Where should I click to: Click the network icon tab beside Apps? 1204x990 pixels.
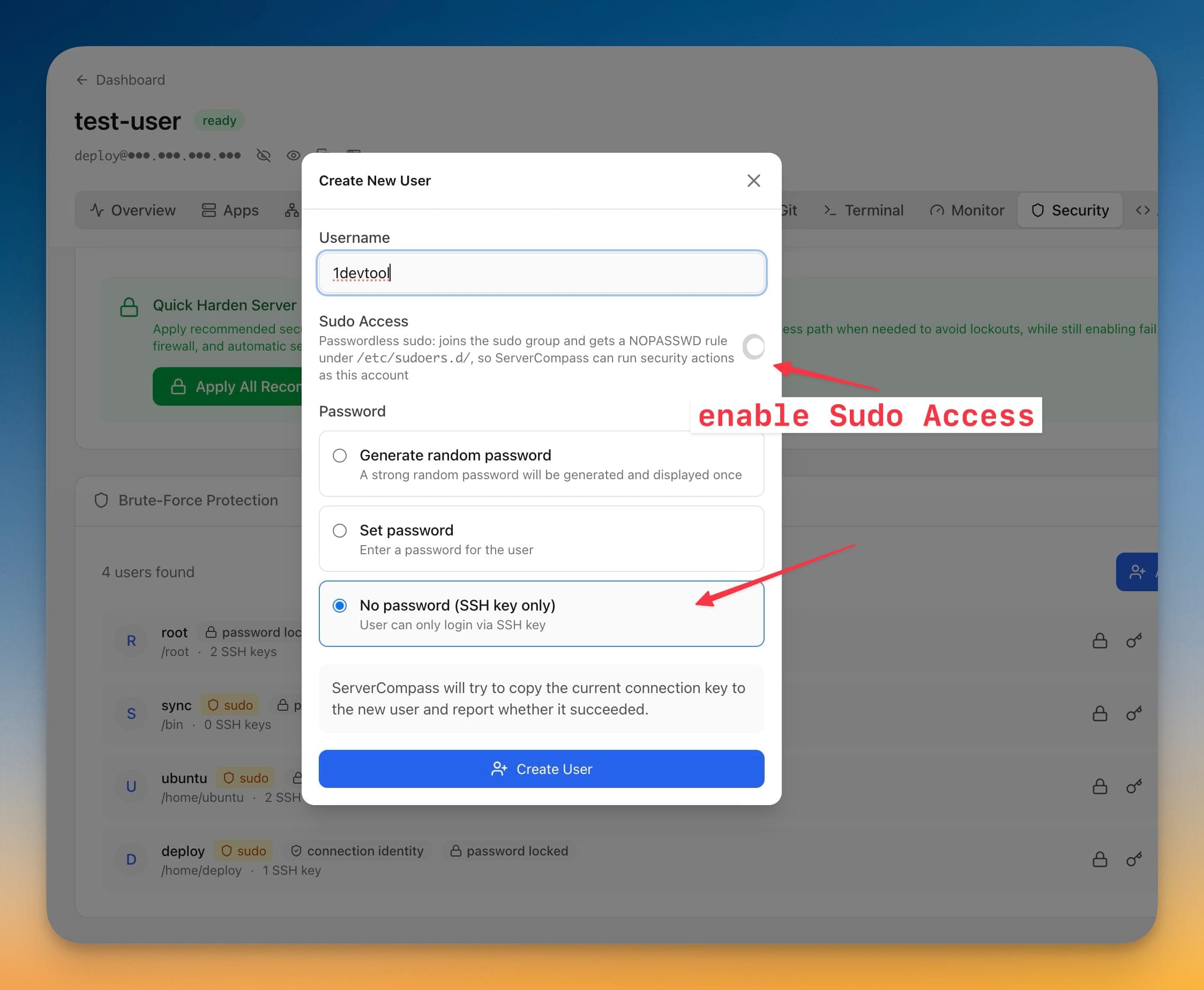pos(292,211)
